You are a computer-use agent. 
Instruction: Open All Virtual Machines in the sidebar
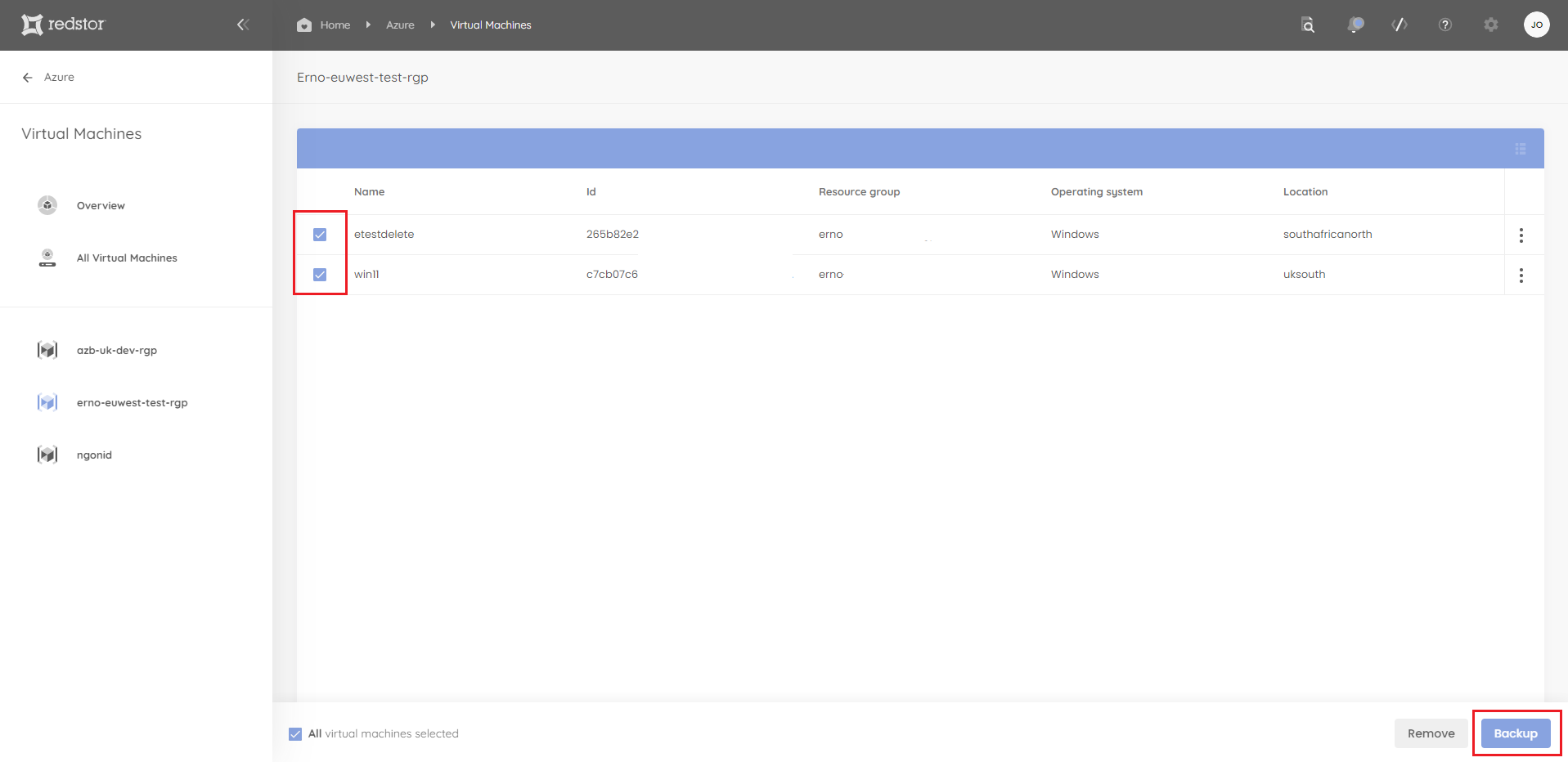coord(127,258)
